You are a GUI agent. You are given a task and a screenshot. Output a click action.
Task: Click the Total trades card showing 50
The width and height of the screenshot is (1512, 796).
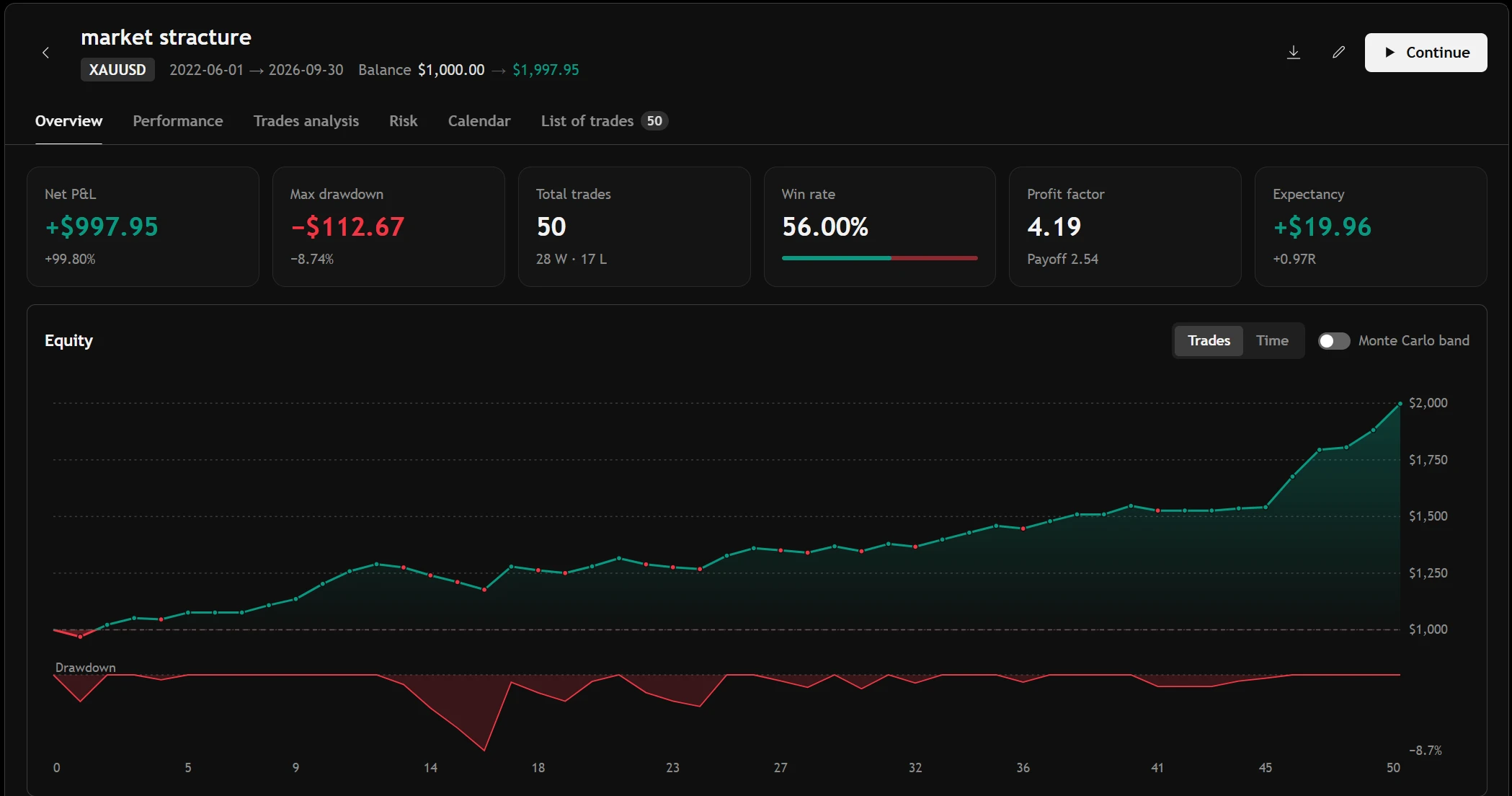point(634,226)
